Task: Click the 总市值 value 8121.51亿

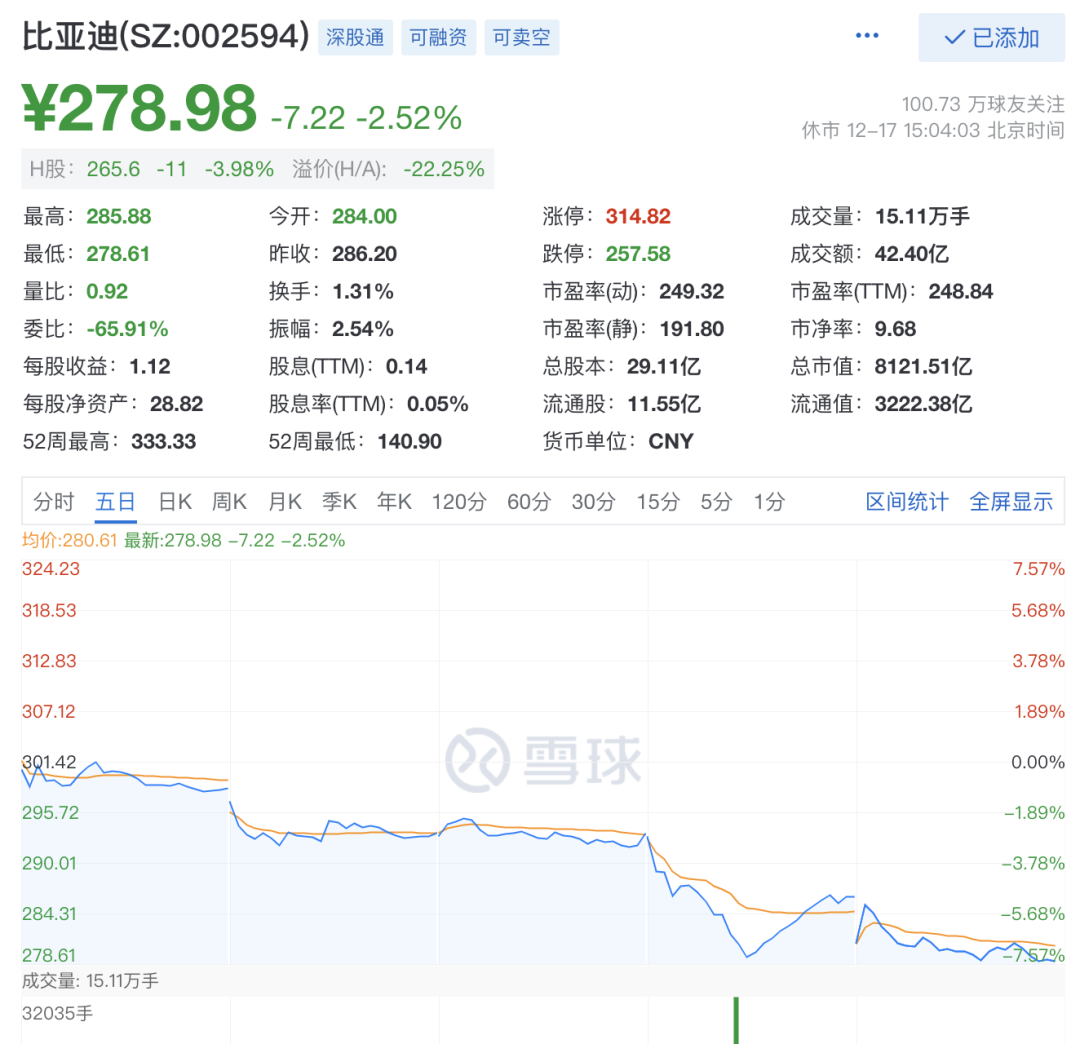Action: coord(924,366)
